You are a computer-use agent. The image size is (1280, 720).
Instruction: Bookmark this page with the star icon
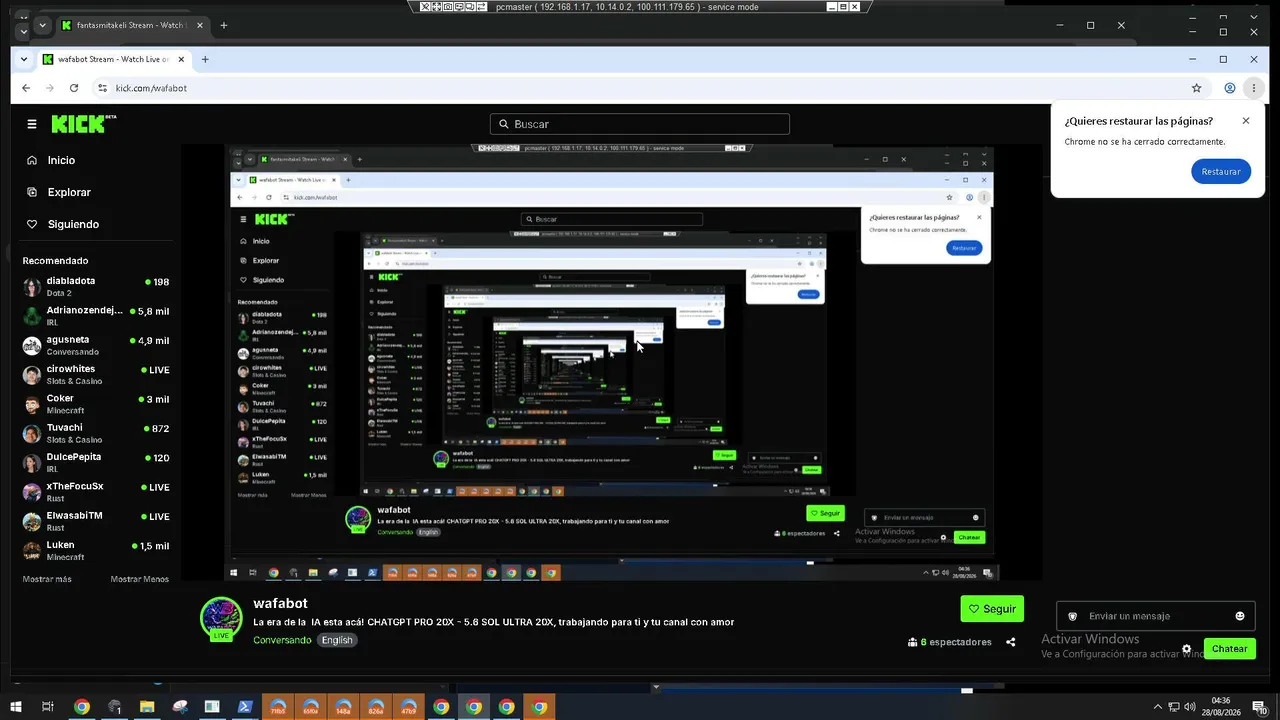1196,88
